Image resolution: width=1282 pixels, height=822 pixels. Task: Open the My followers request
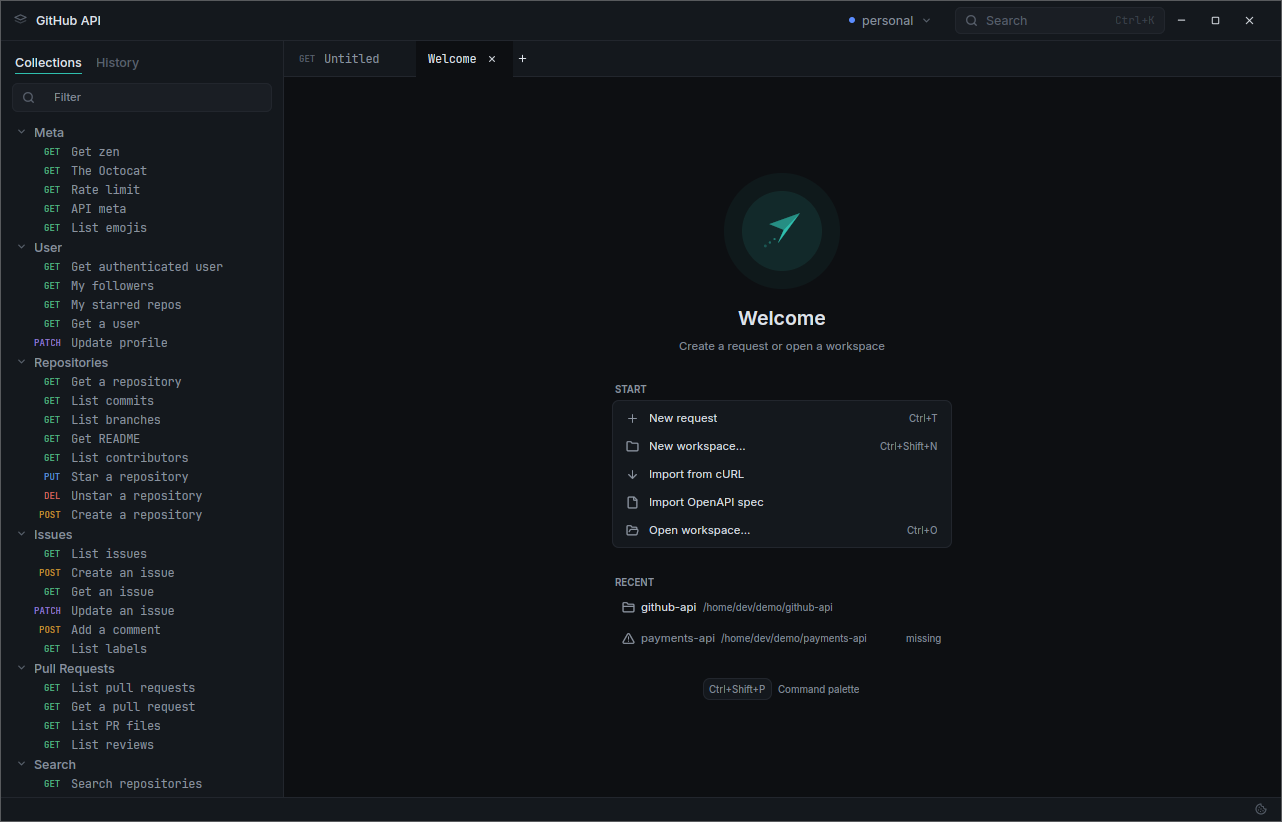click(142, 286)
